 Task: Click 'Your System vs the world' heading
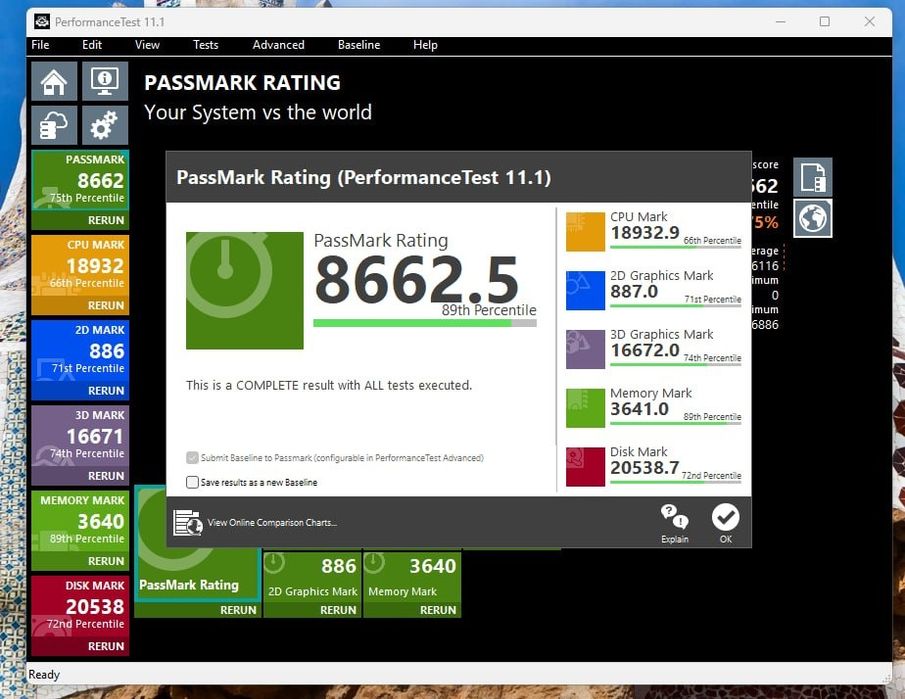258,113
